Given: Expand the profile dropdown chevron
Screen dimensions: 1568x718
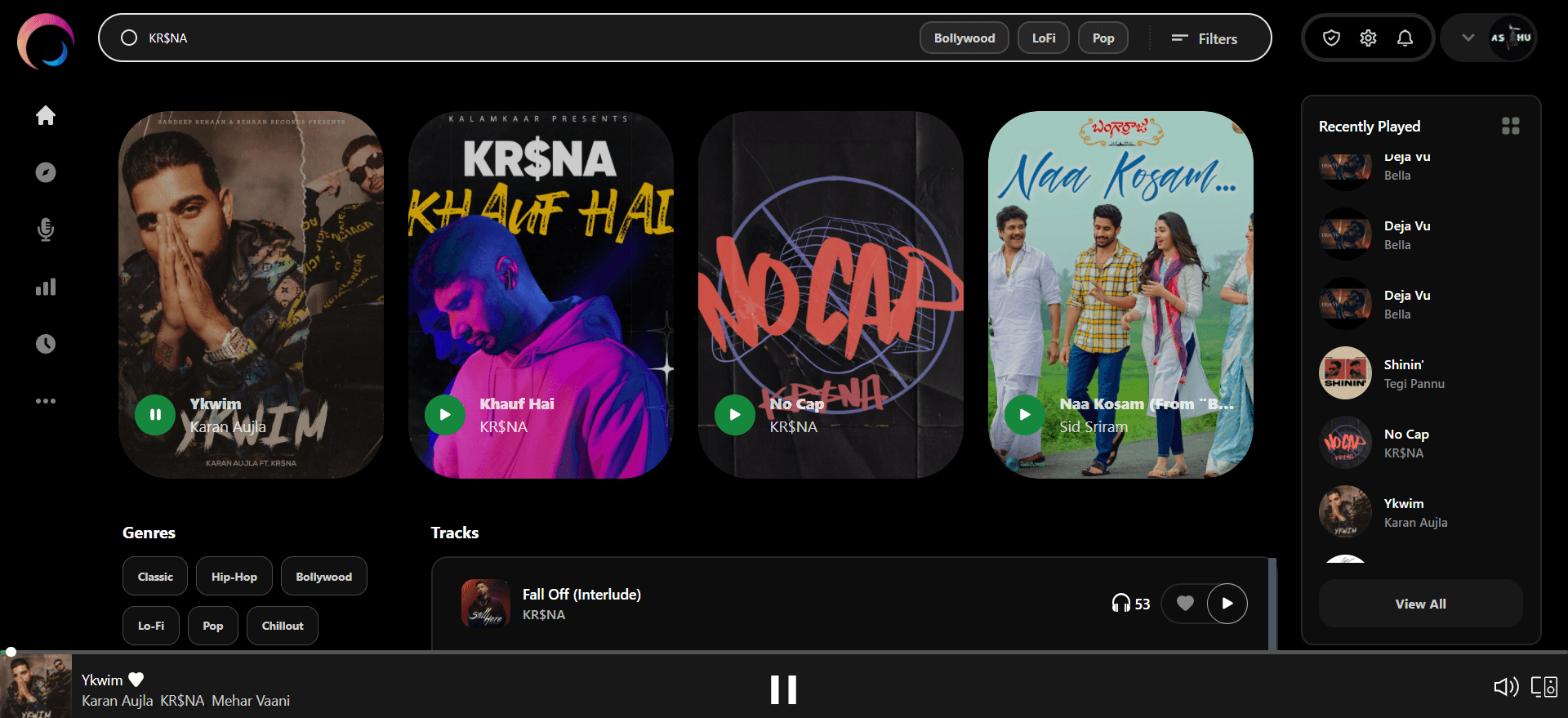Looking at the screenshot, I should (x=1468, y=38).
